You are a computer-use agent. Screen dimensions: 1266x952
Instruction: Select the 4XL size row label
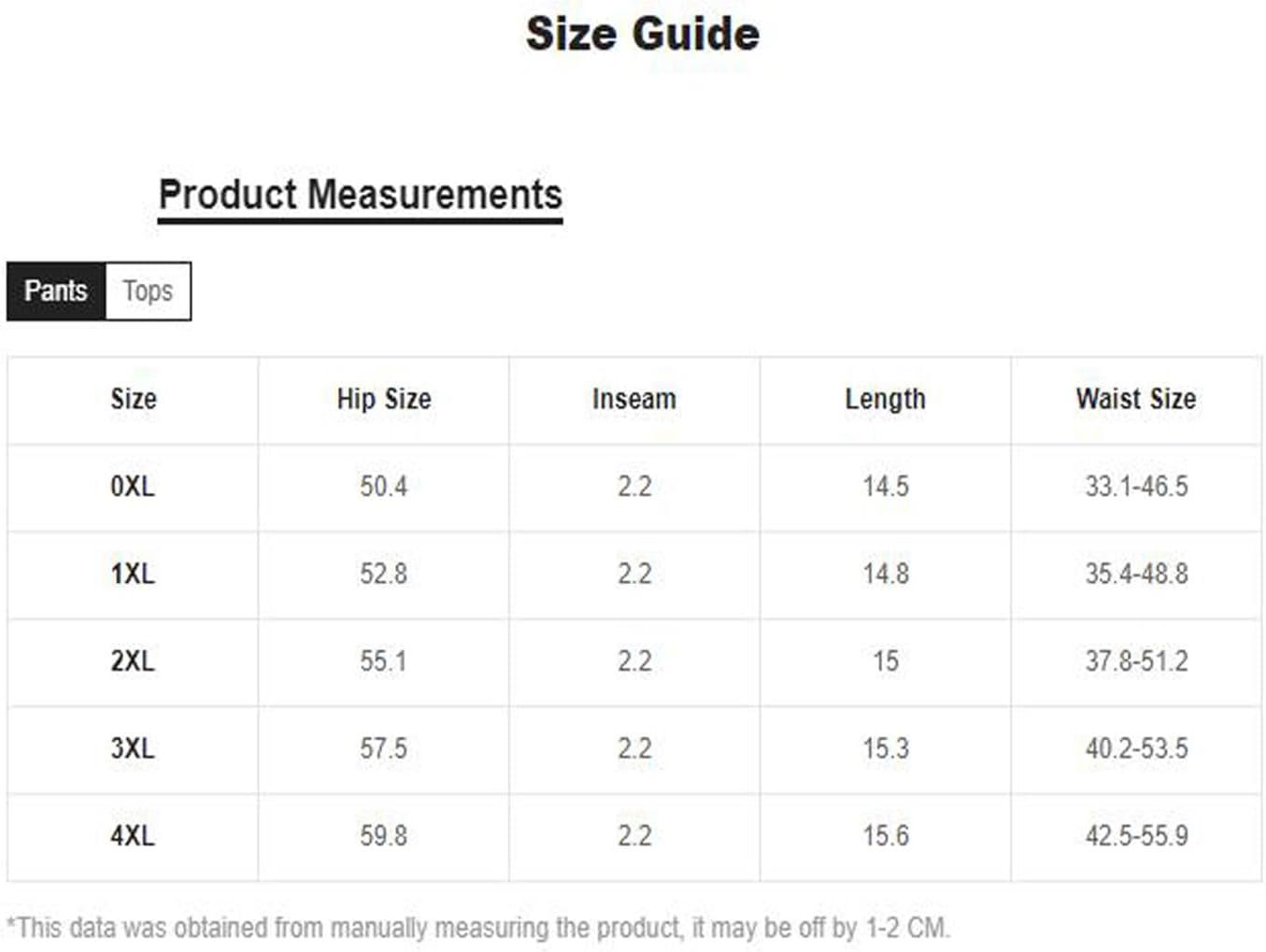(x=133, y=836)
